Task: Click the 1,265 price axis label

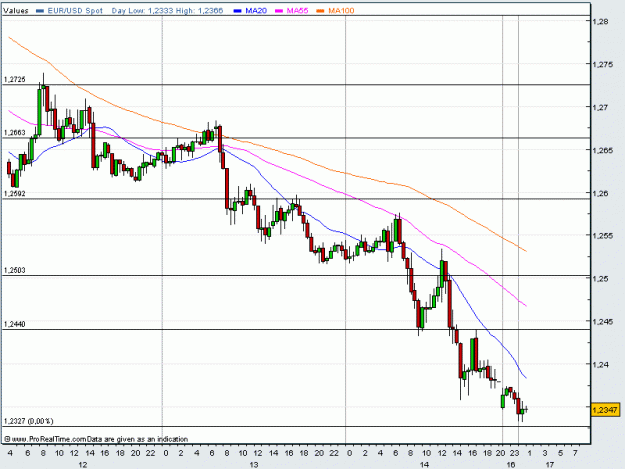Action: pos(603,150)
